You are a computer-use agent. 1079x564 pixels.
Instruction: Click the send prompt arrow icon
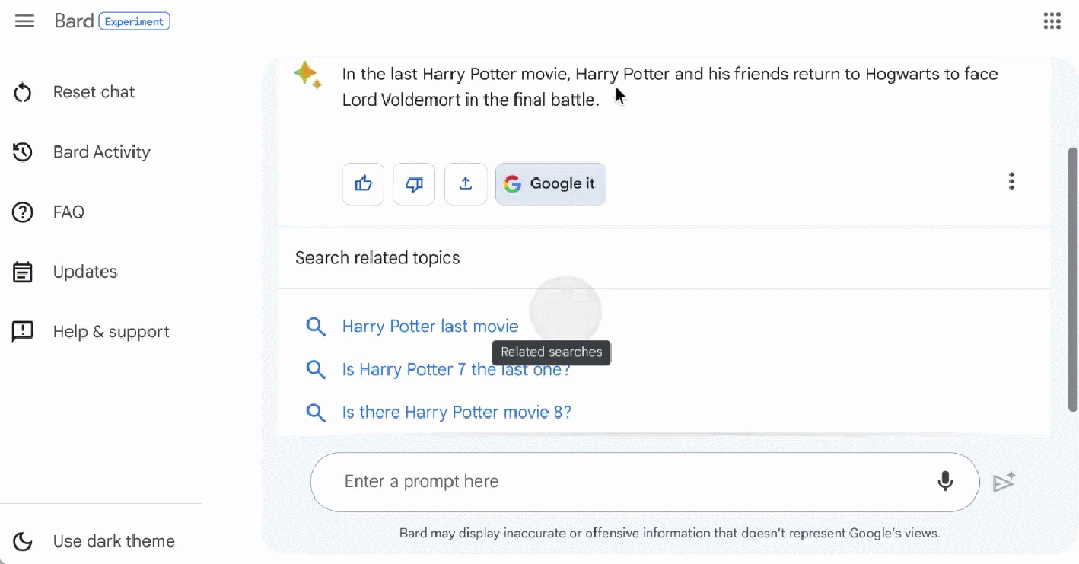click(1004, 482)
